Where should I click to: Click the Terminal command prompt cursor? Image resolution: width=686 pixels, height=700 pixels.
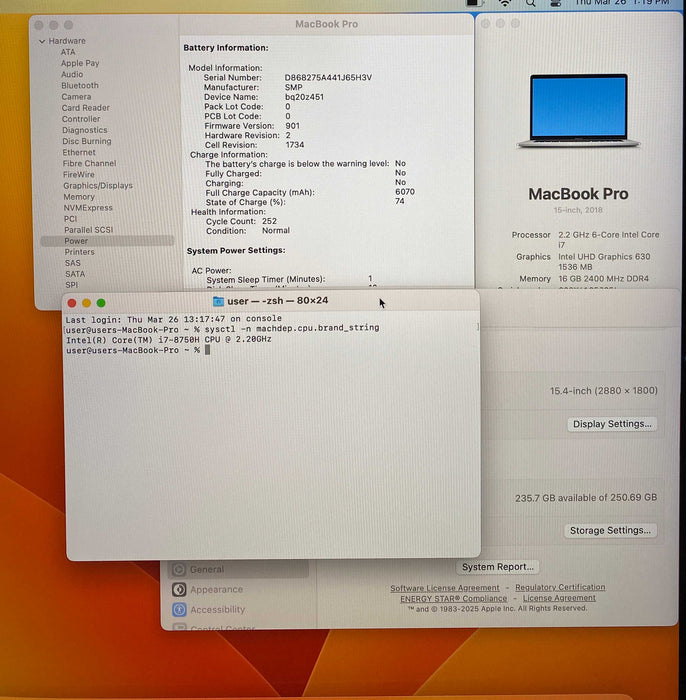click(207, 350)
